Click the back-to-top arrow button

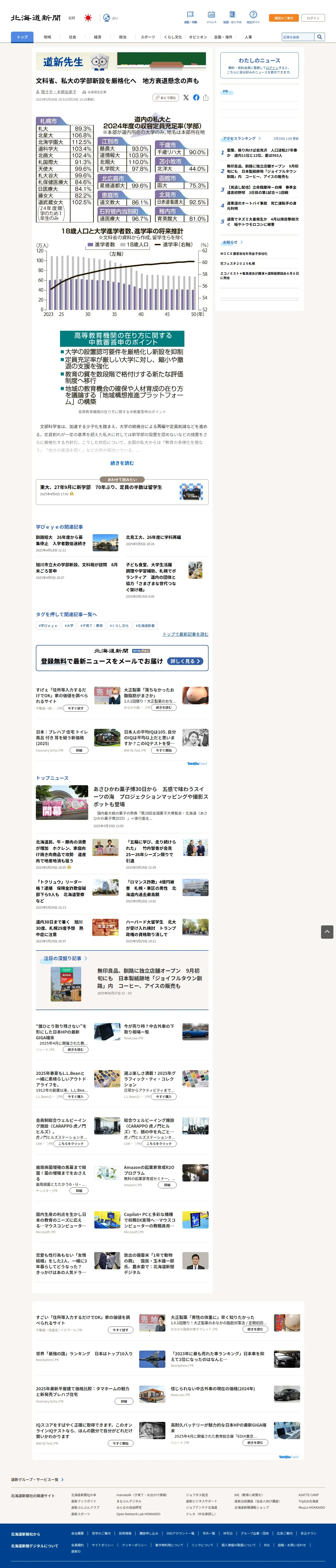327,931
